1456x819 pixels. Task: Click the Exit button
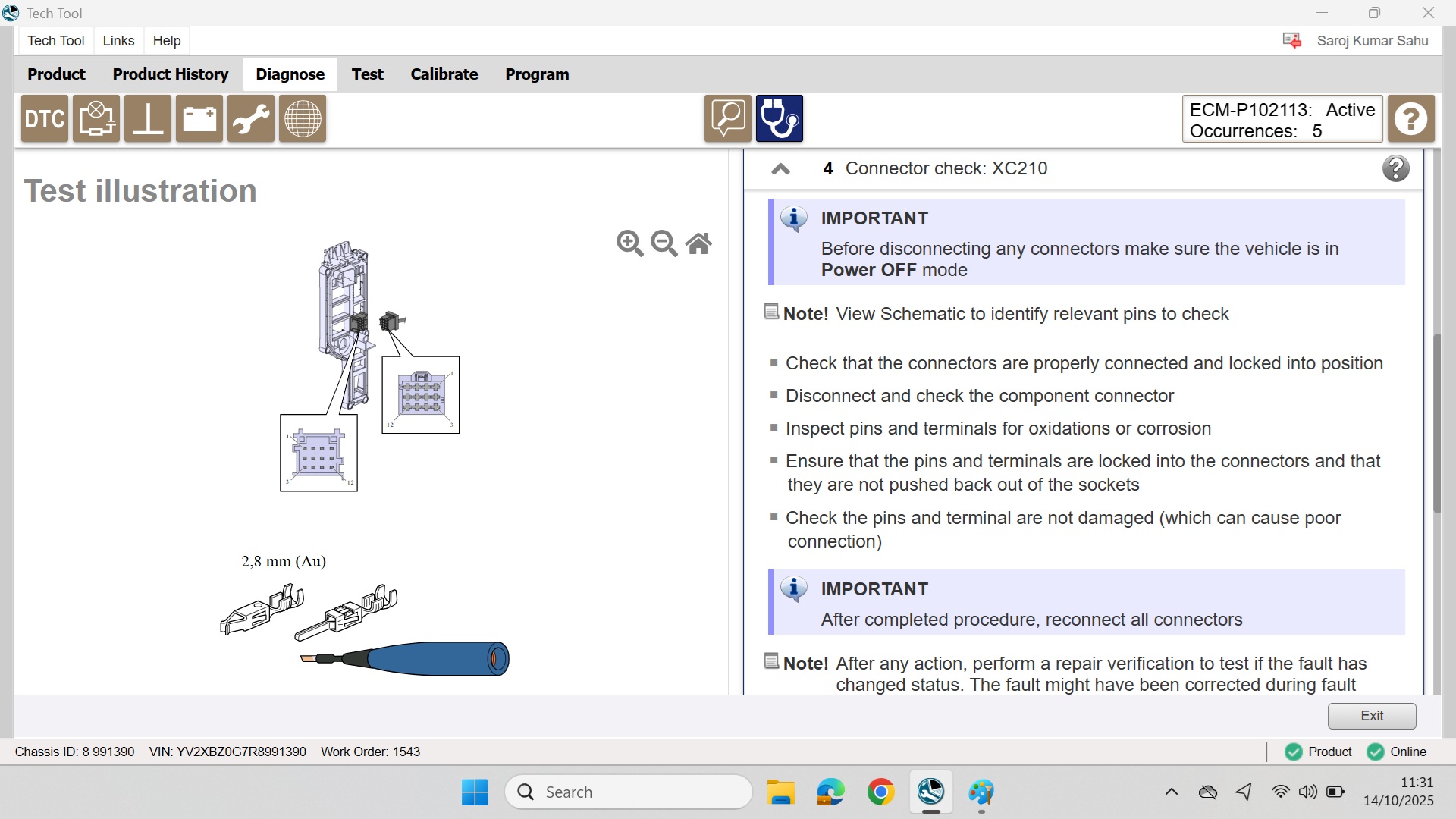tap(1371, 715)
